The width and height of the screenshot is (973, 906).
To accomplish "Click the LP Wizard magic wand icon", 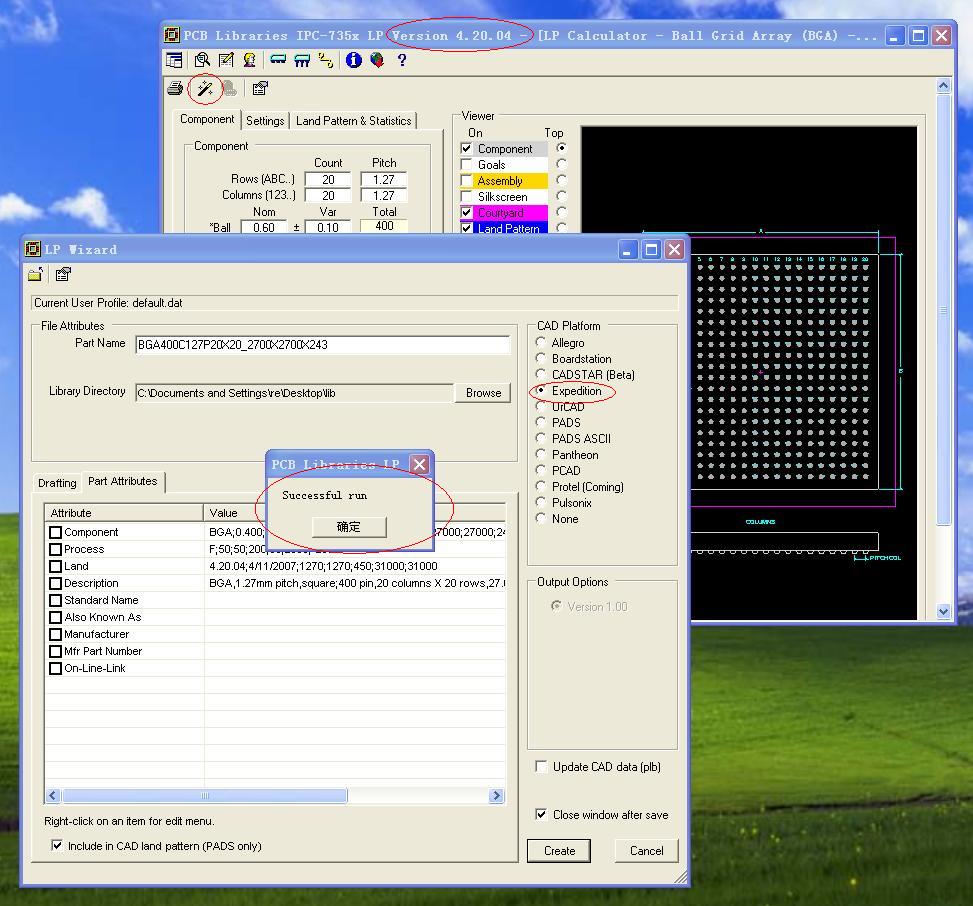I will tap(205, 89).
